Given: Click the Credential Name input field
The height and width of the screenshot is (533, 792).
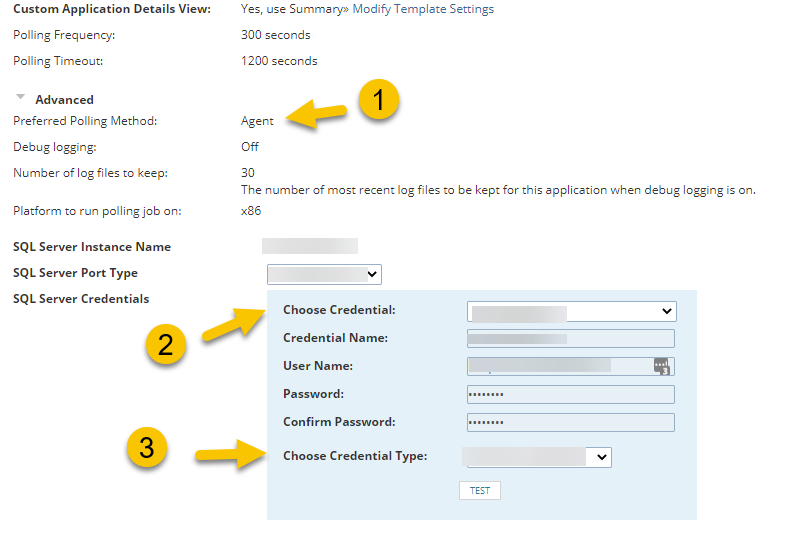Looking at the screenshot, I should pyautogui.click(x=571, y=338).
